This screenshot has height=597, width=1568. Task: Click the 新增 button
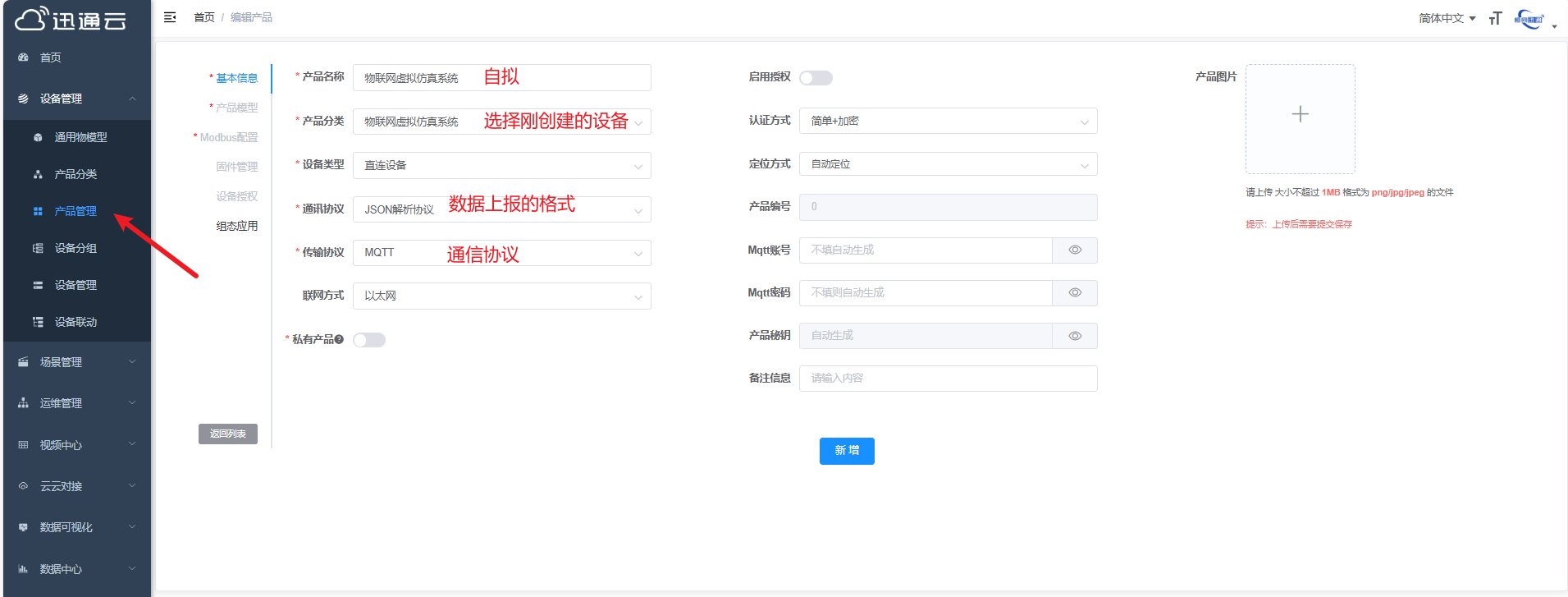coord(847,451)
